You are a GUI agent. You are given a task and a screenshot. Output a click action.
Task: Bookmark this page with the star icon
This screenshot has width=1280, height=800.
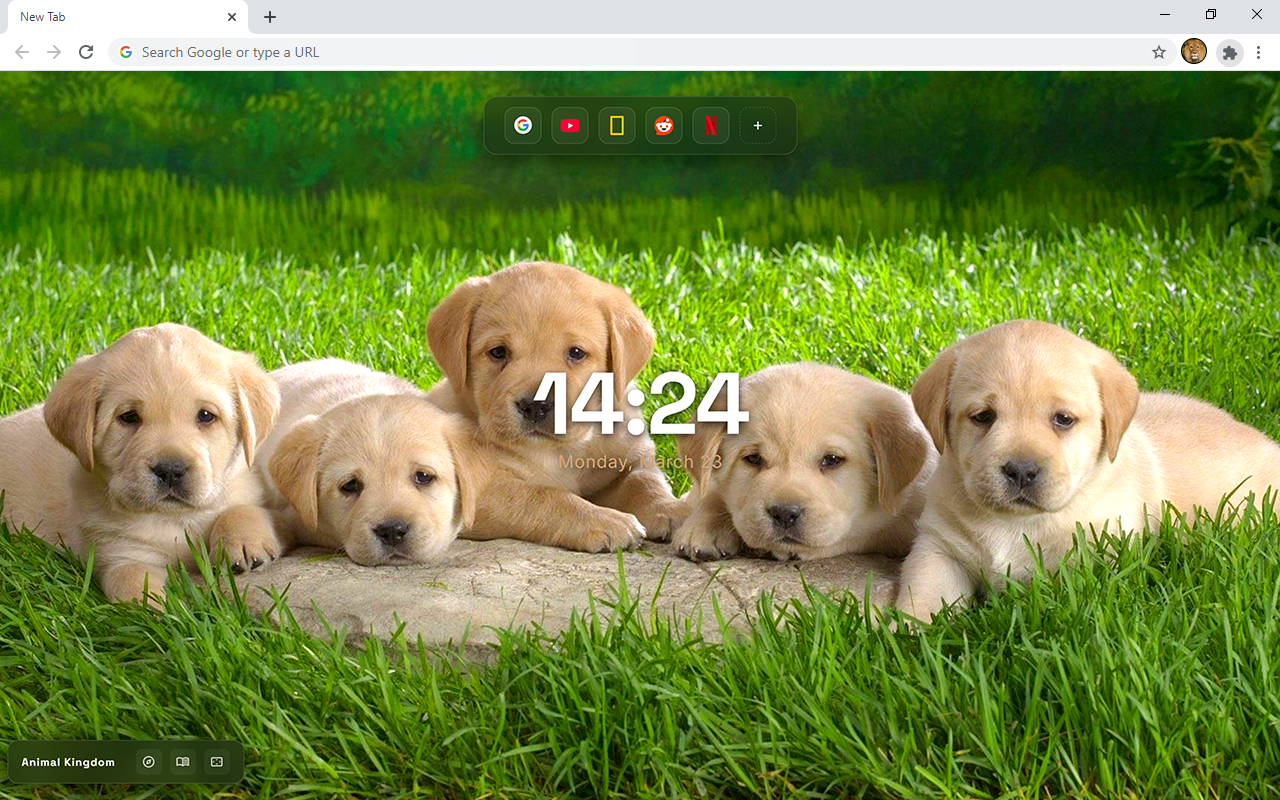1159,52
